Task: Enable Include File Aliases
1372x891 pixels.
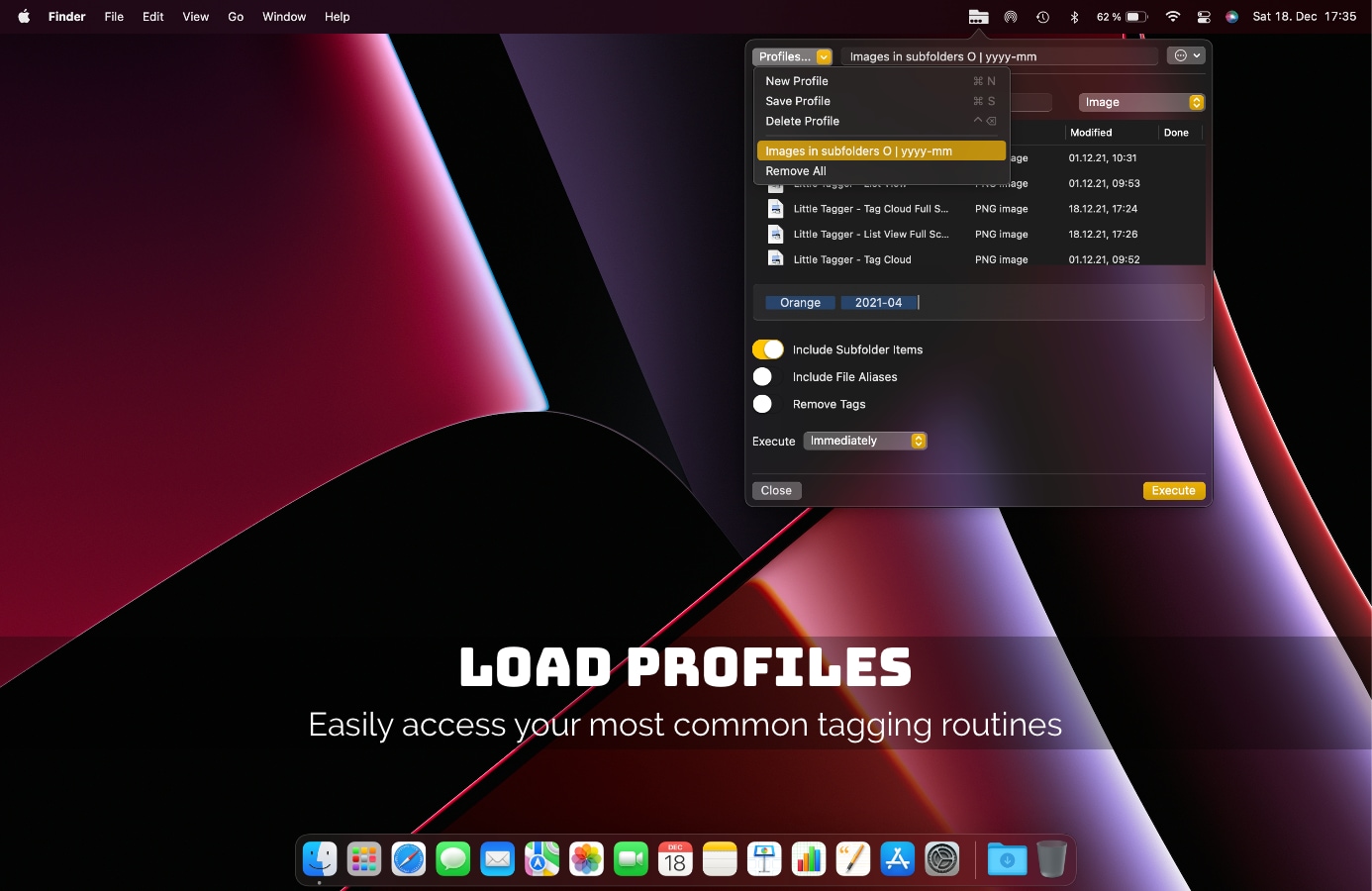Action: (763, 376)
